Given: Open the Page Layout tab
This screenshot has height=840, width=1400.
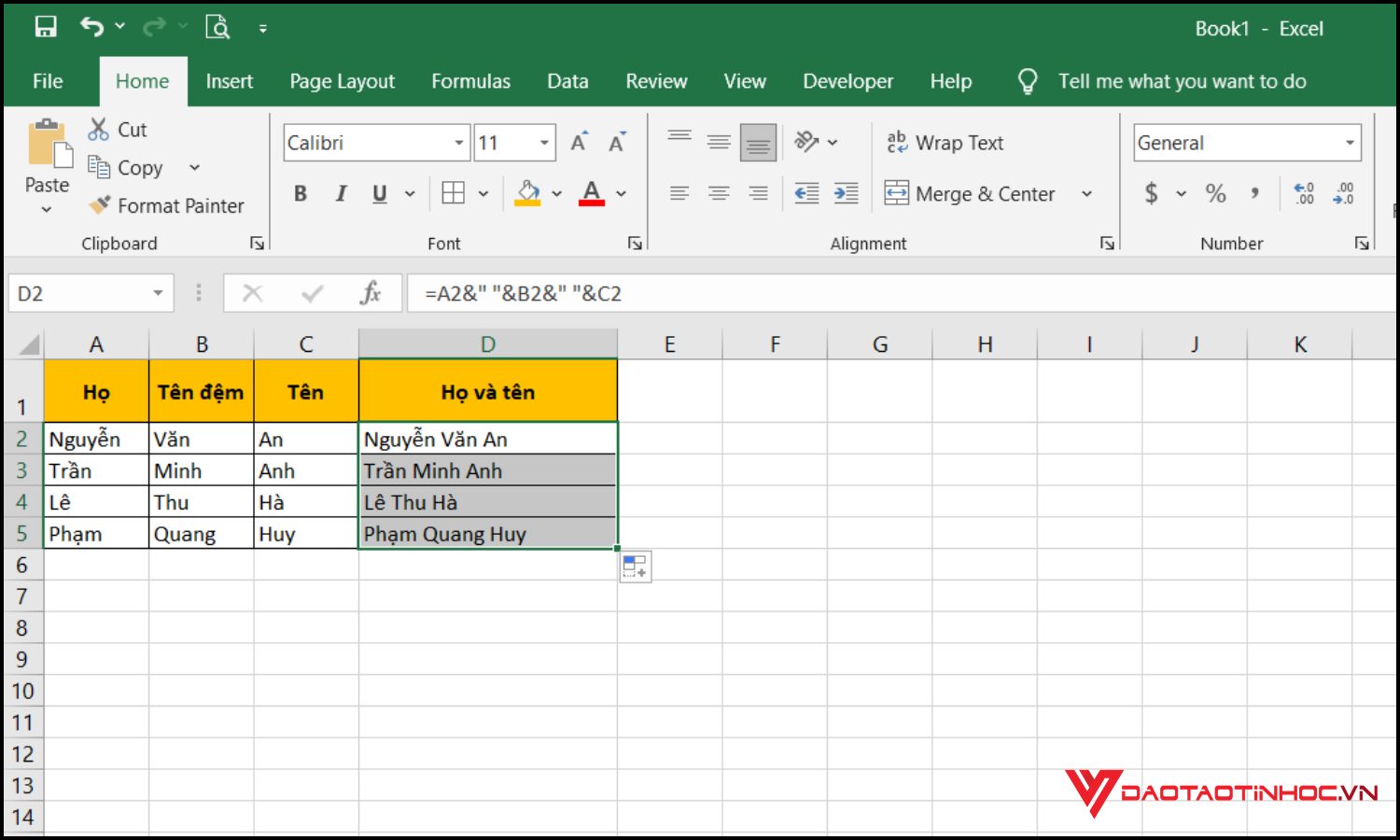Looking at the screenshot, I should (342, 81).
